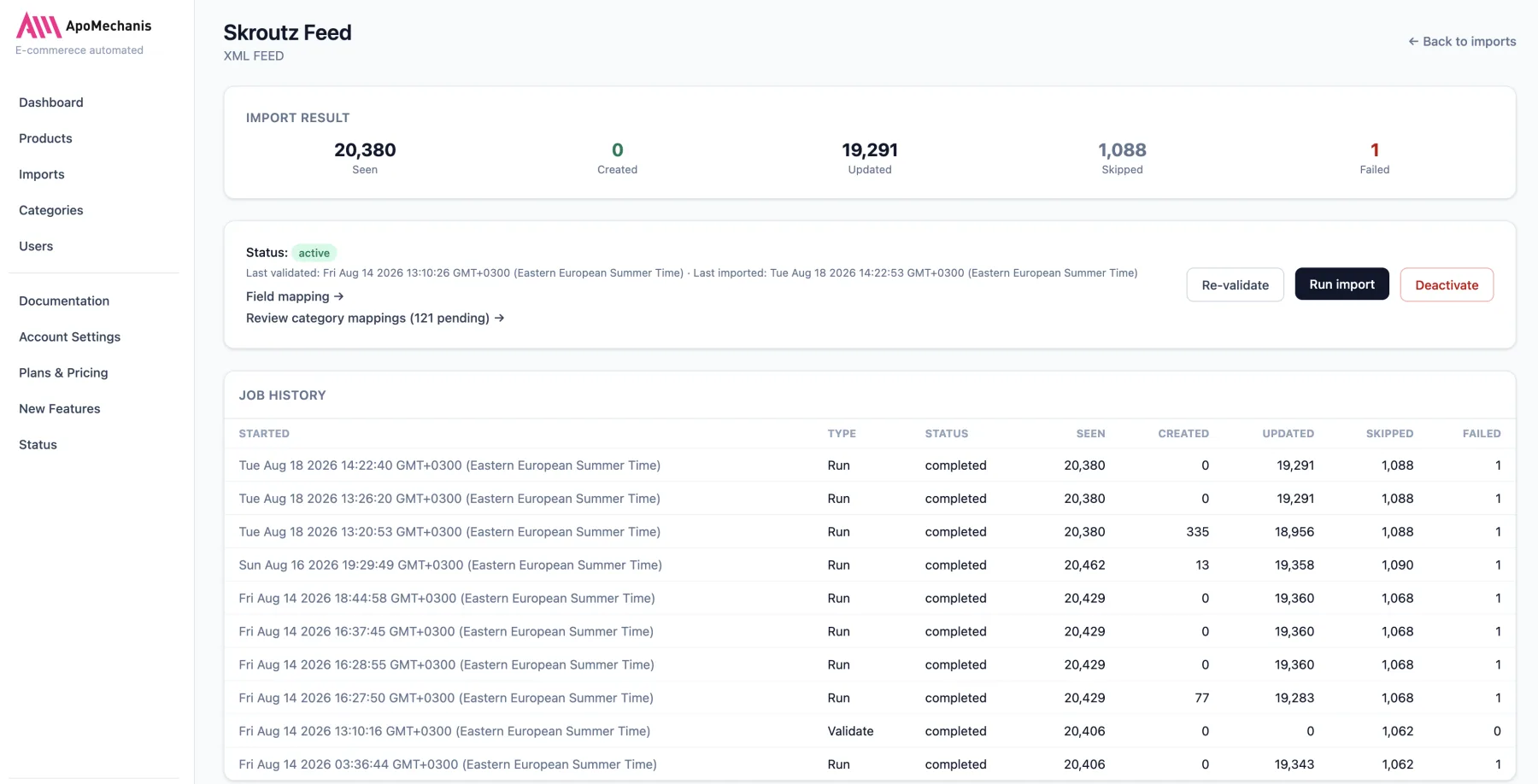
Task: Click the XML FEED subtitle
Action: (x=254, y=56)
